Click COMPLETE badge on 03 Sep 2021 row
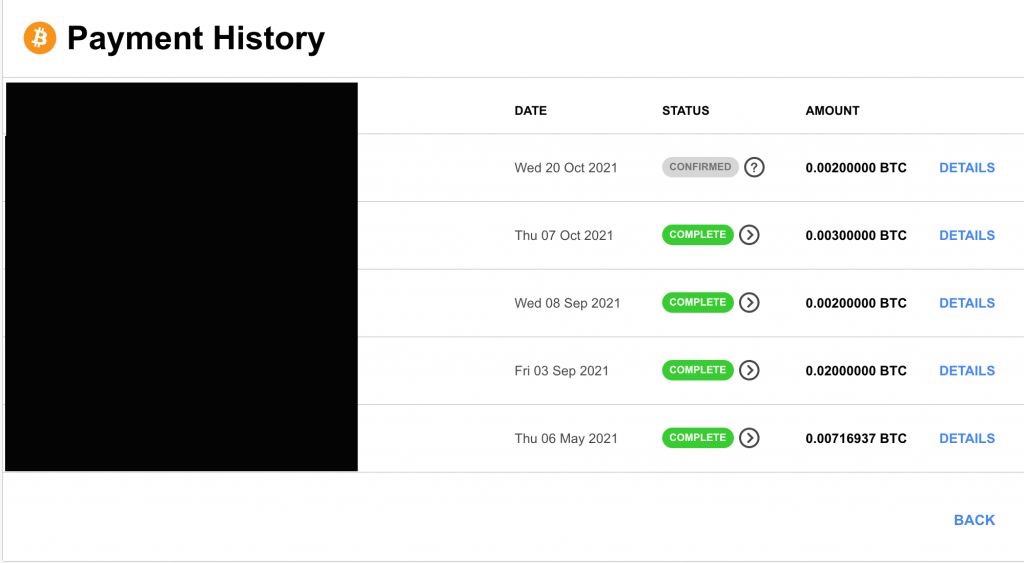Screen dimensions: 1024x563 [x=697, y=370]
